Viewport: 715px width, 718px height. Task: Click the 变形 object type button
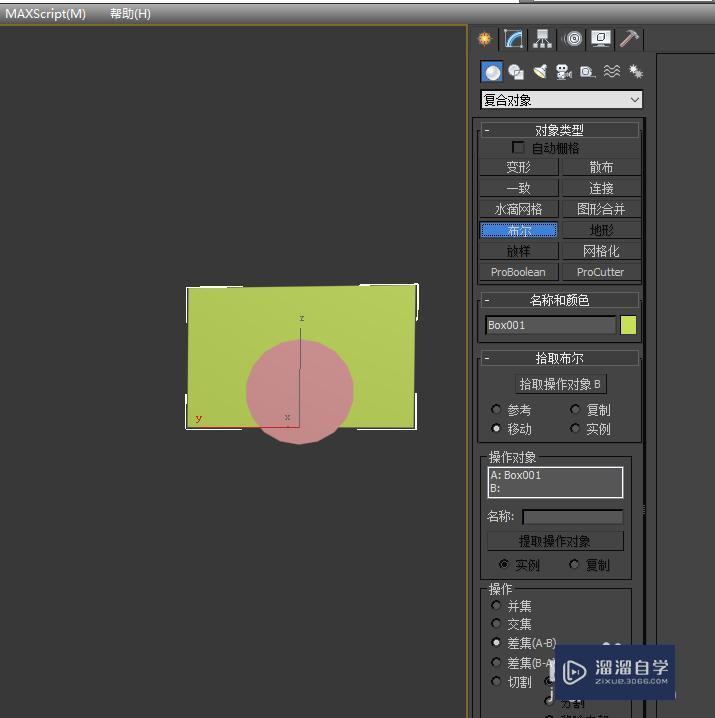519,167
